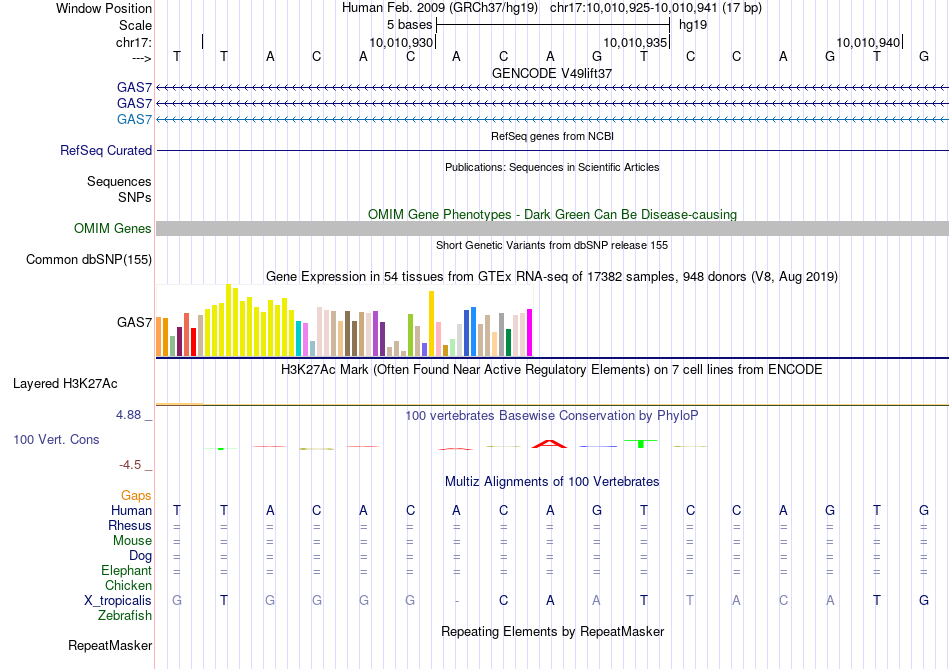Open the OMIM Gene Phenotypes track title
The width and height of the screenshot is (950, 669).
click(x=552, y=215)
